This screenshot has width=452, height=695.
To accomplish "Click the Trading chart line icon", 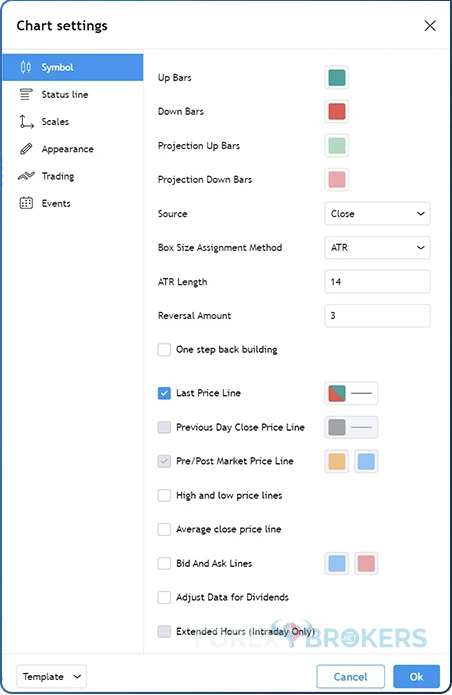I will (26, 176).
